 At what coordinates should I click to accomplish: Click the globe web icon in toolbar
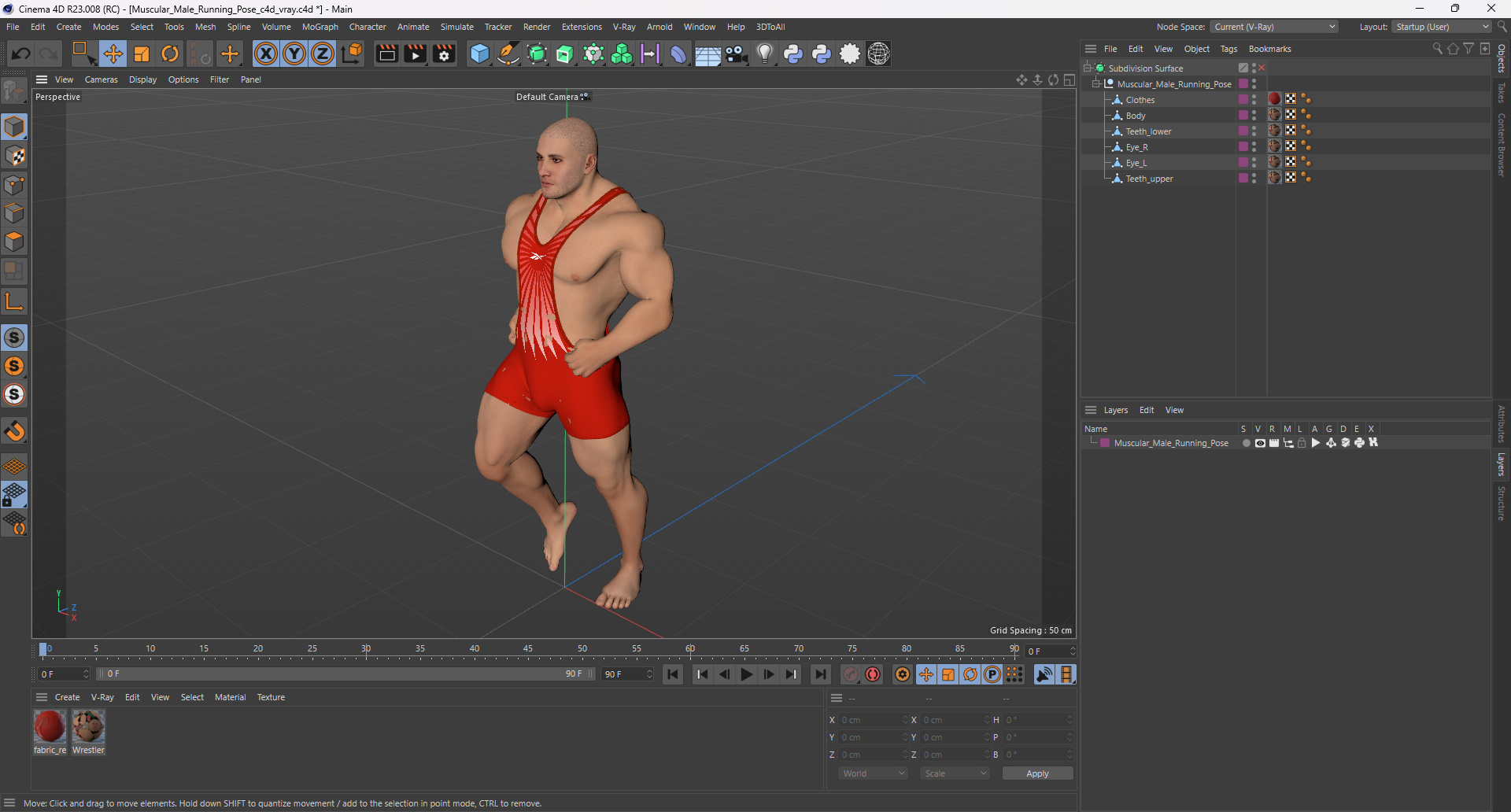click(x=879, y=54)
